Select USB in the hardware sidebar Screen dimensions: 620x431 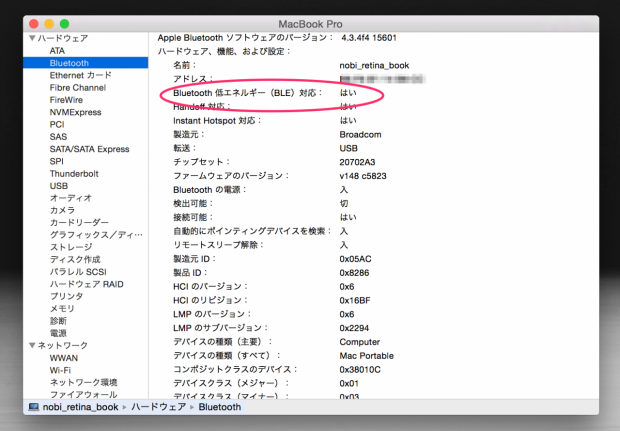(59, 186)
